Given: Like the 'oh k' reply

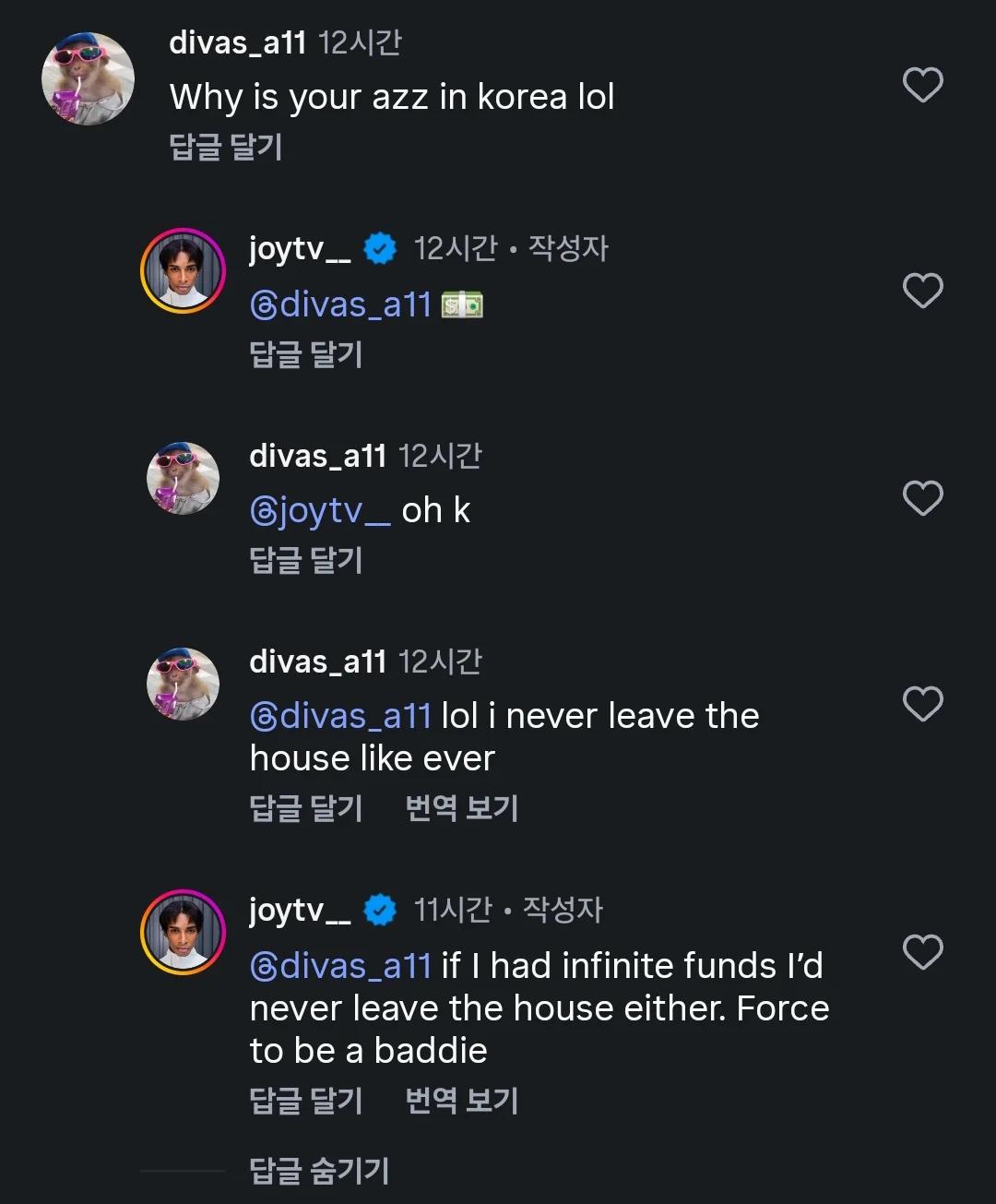Looking at the screenshot, I should pos(922,498).
